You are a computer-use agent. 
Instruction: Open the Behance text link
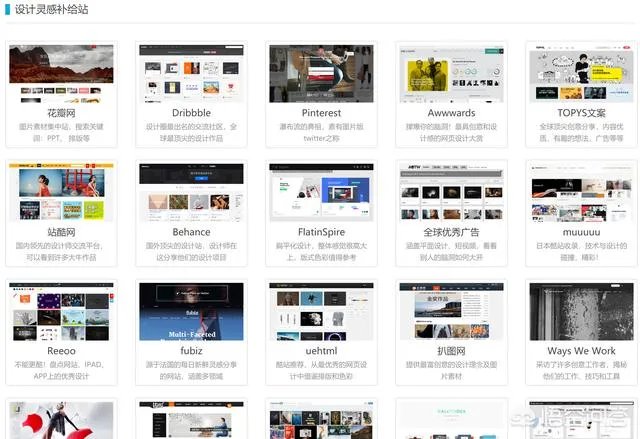point(191,232)
